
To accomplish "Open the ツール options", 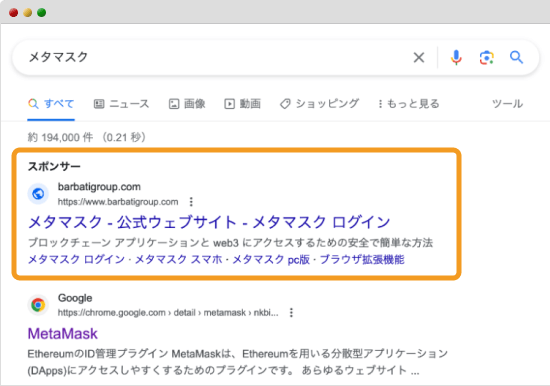I will click(507, 104).
